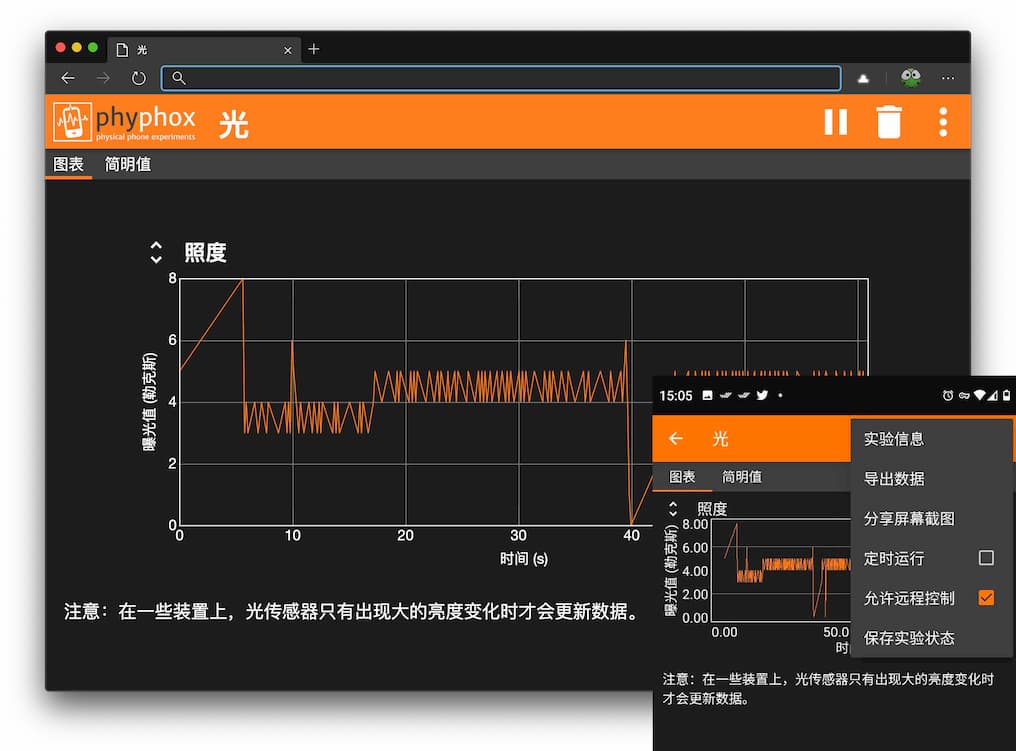The width and height of the screenshot is (1016, 751).
Task: Click the browser address bar
Action: 500,78
